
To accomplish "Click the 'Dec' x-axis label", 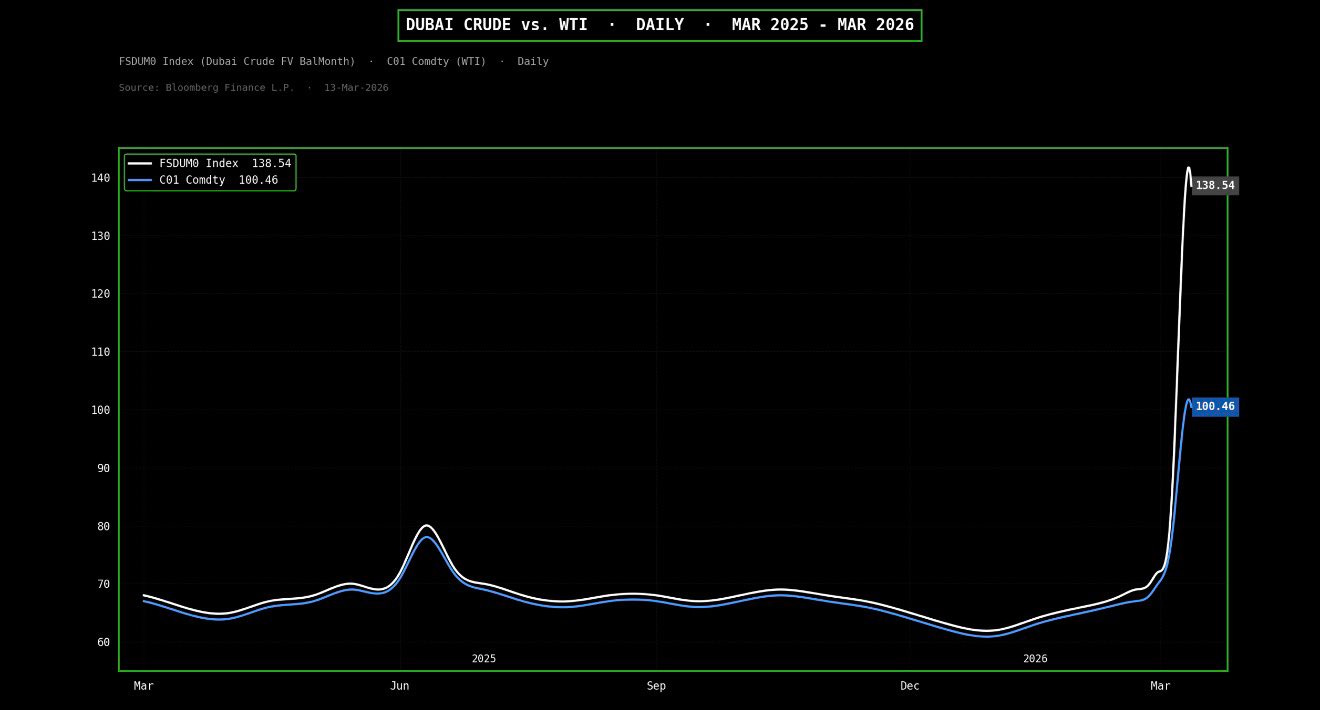I will (x=910, y=686).
